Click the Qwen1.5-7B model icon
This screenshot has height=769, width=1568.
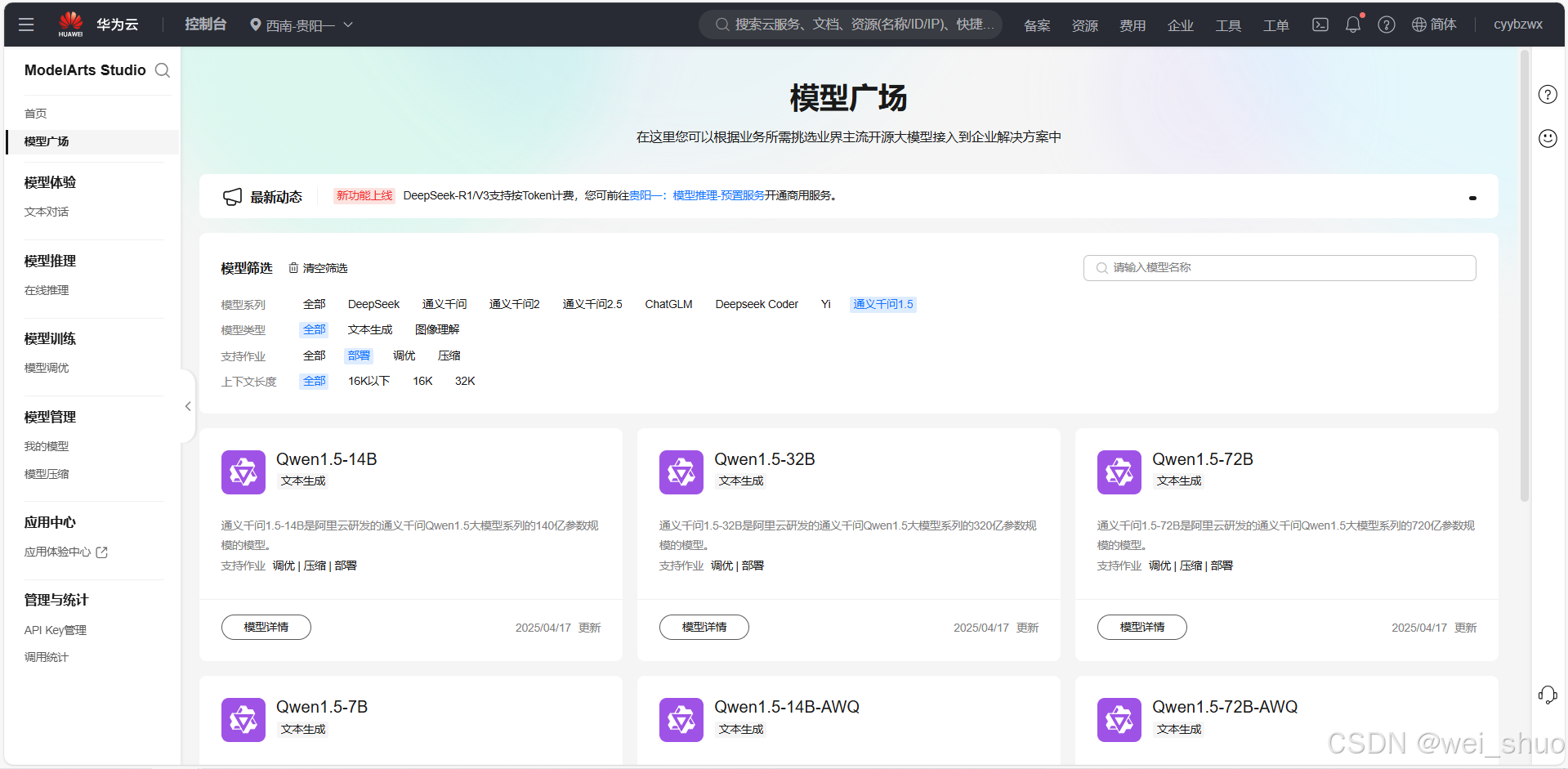[243, 720]
